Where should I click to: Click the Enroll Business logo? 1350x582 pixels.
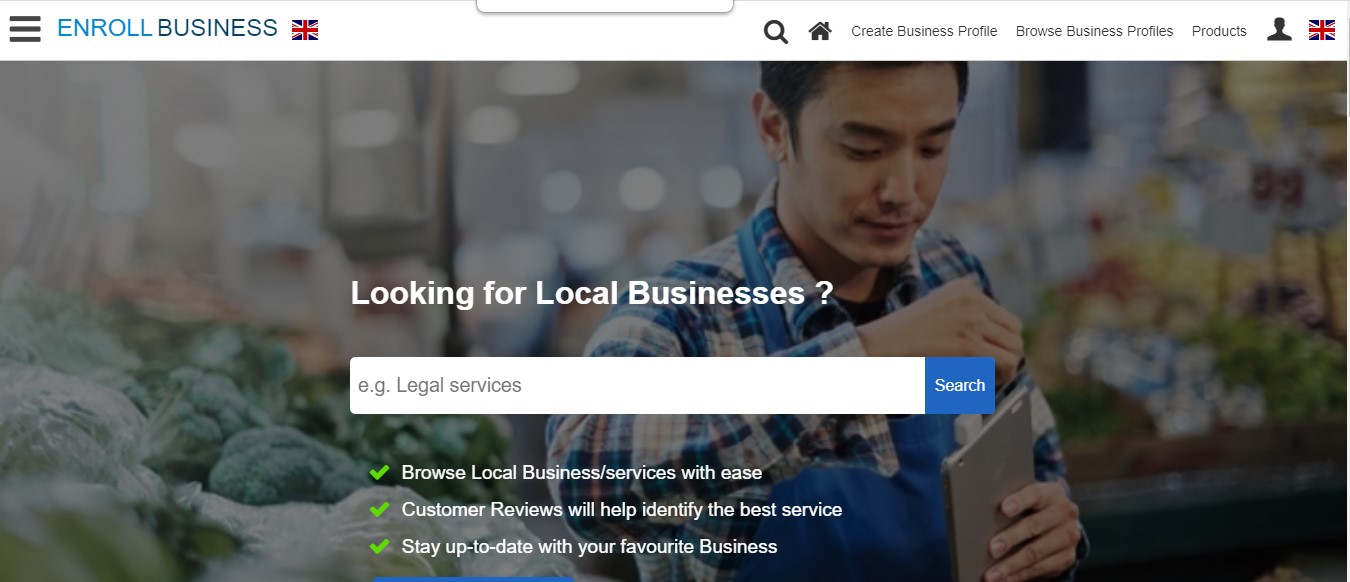pyautogui.click(x=167, y=29)
